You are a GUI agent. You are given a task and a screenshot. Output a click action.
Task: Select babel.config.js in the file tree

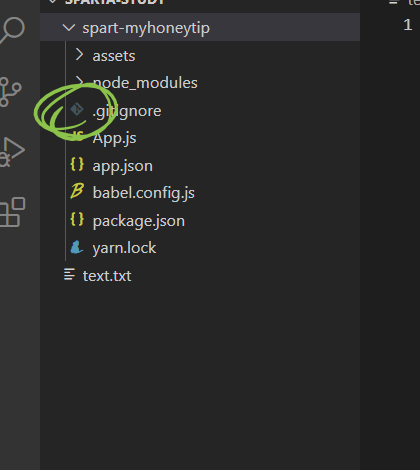pos(144,193)
